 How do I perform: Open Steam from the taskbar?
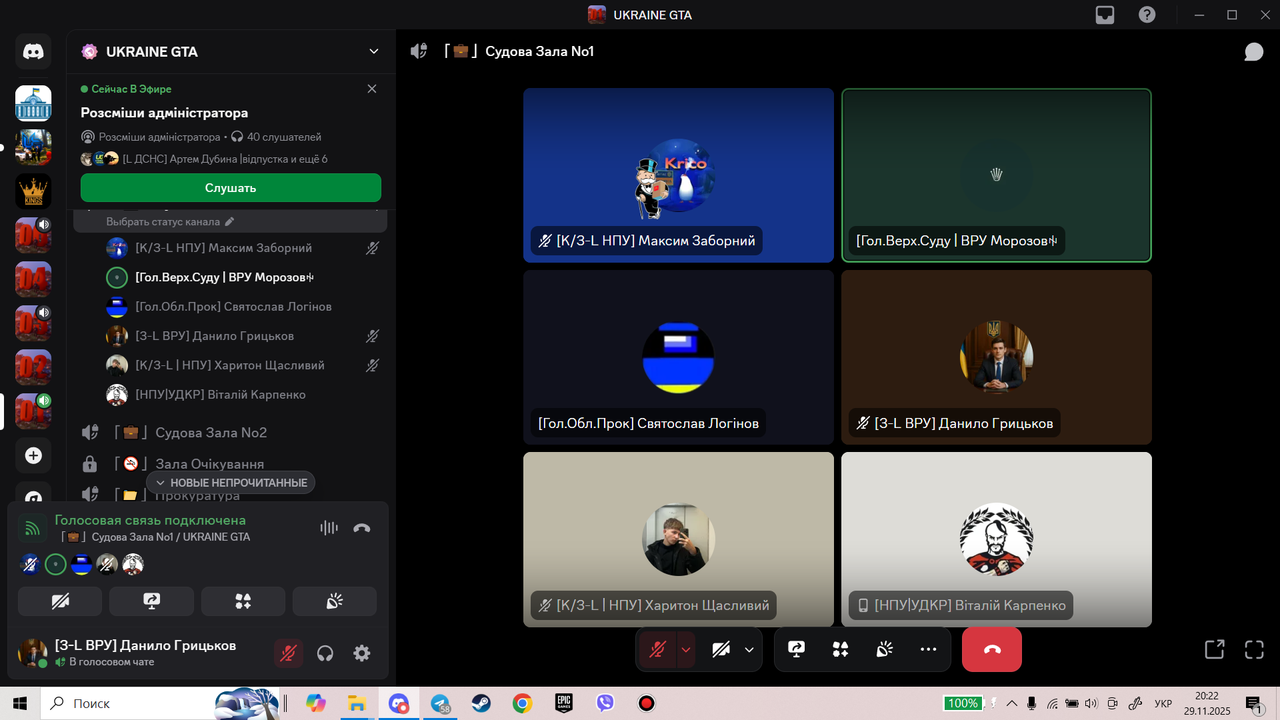click(x=481, y=703)
